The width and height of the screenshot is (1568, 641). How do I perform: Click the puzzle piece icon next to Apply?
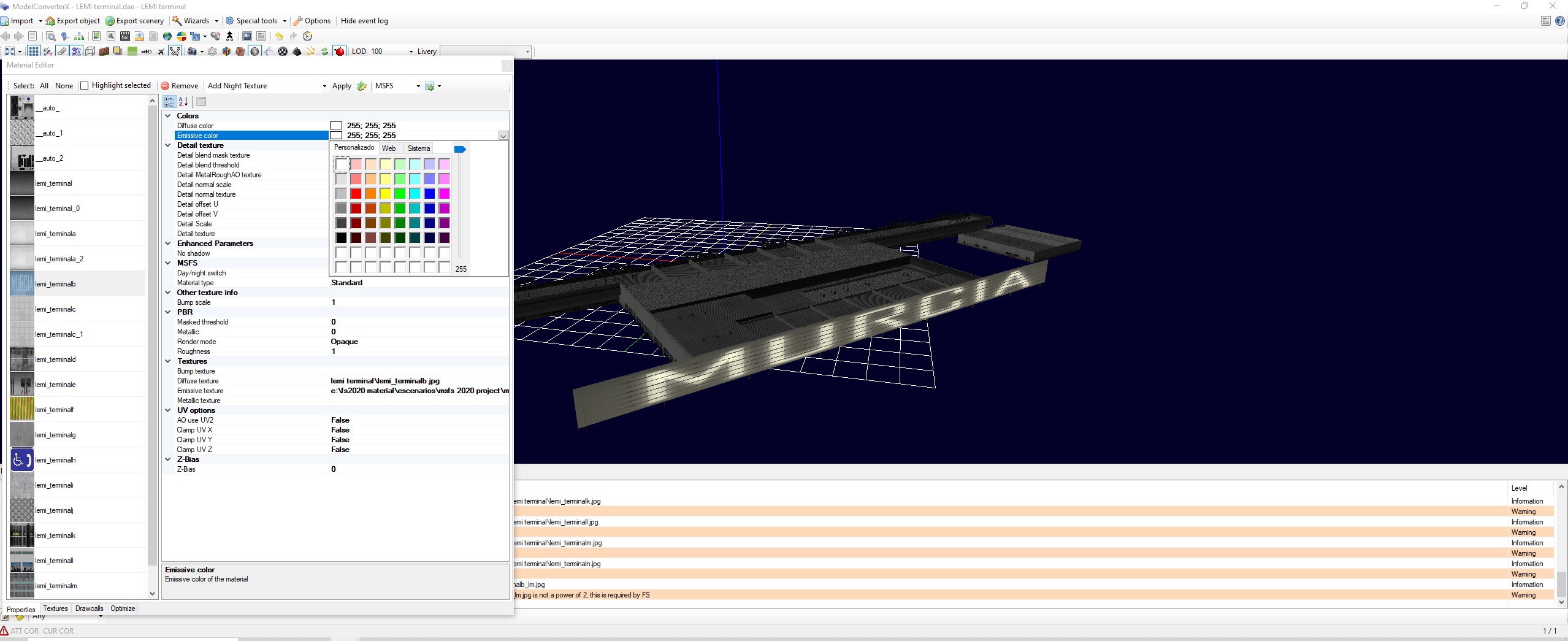click(362, 86)
